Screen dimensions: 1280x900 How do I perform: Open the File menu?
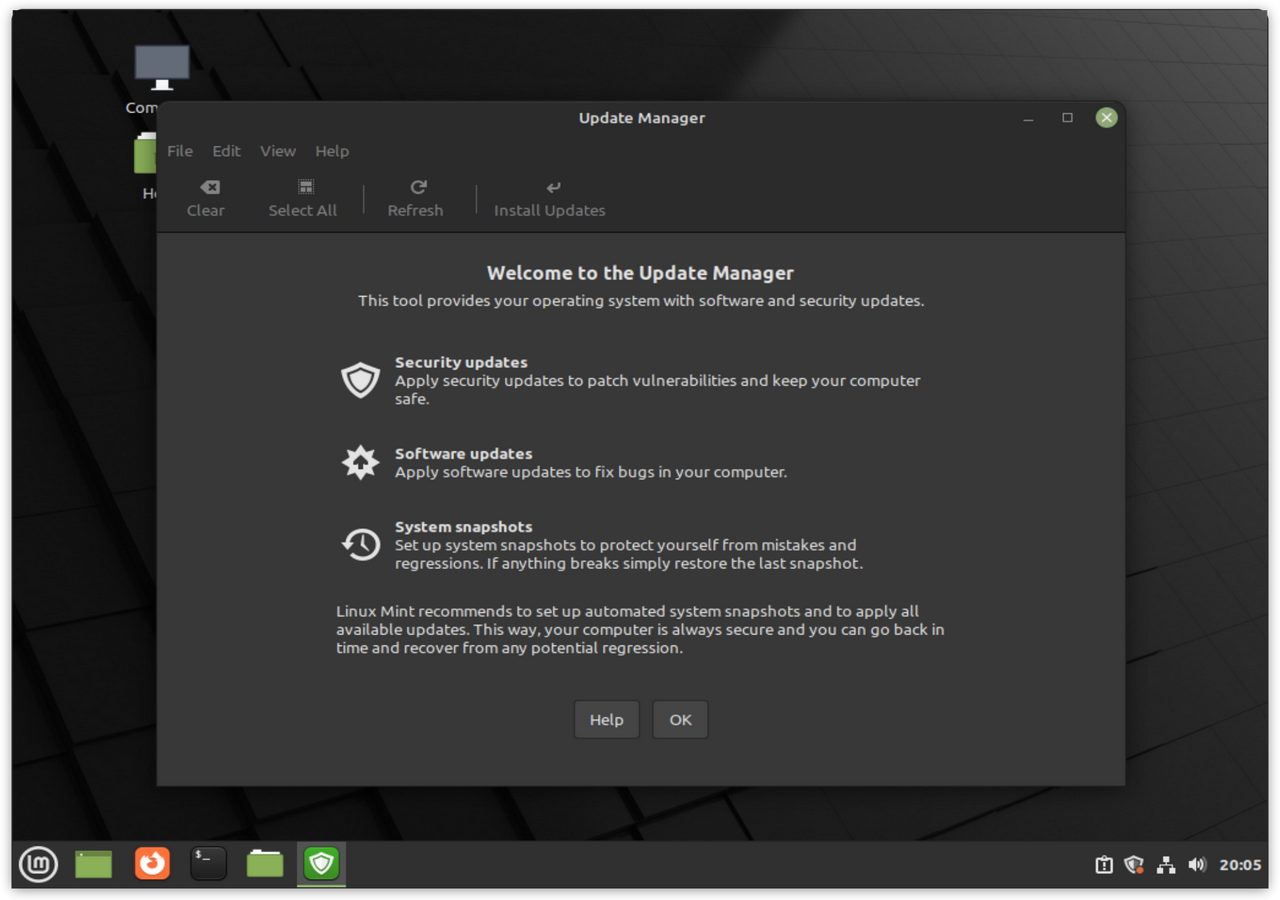click(180, 151)
